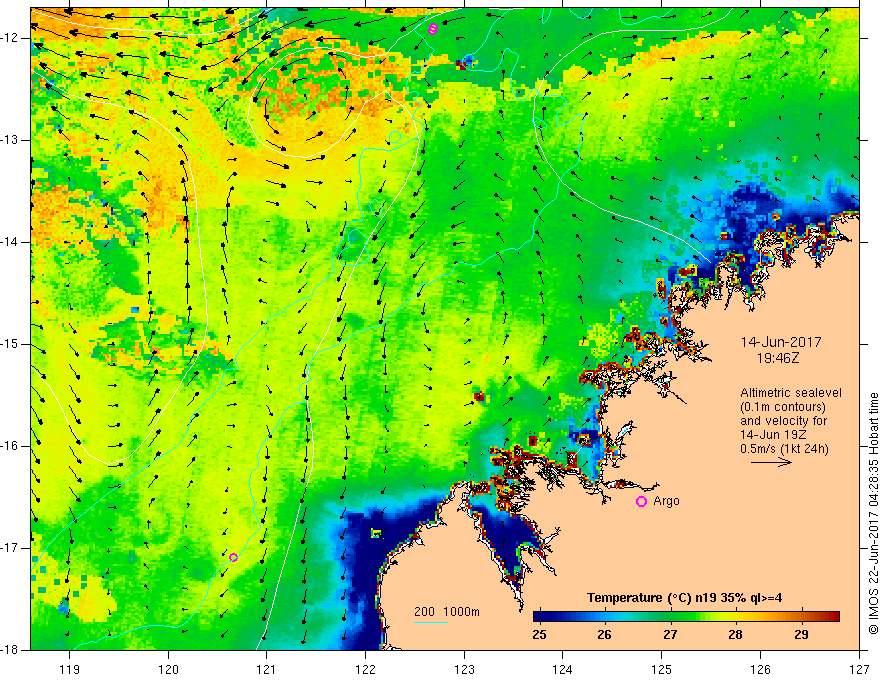Click the latitude axis label -15
The image size is (880, 680).
point(11,344)
